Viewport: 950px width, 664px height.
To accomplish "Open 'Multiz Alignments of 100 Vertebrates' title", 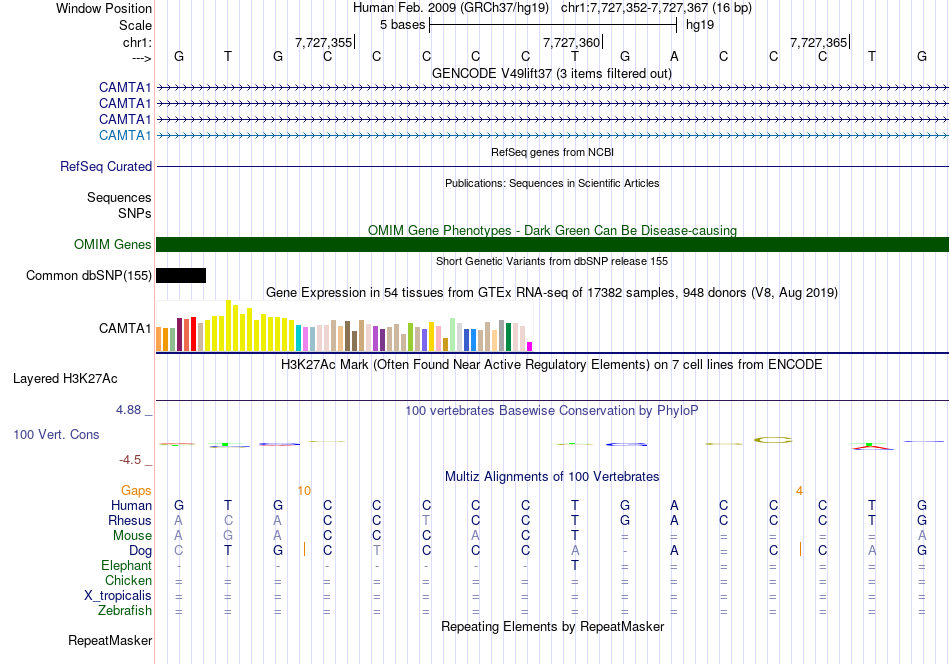I will pyautogui.click(x=552, y=476).
